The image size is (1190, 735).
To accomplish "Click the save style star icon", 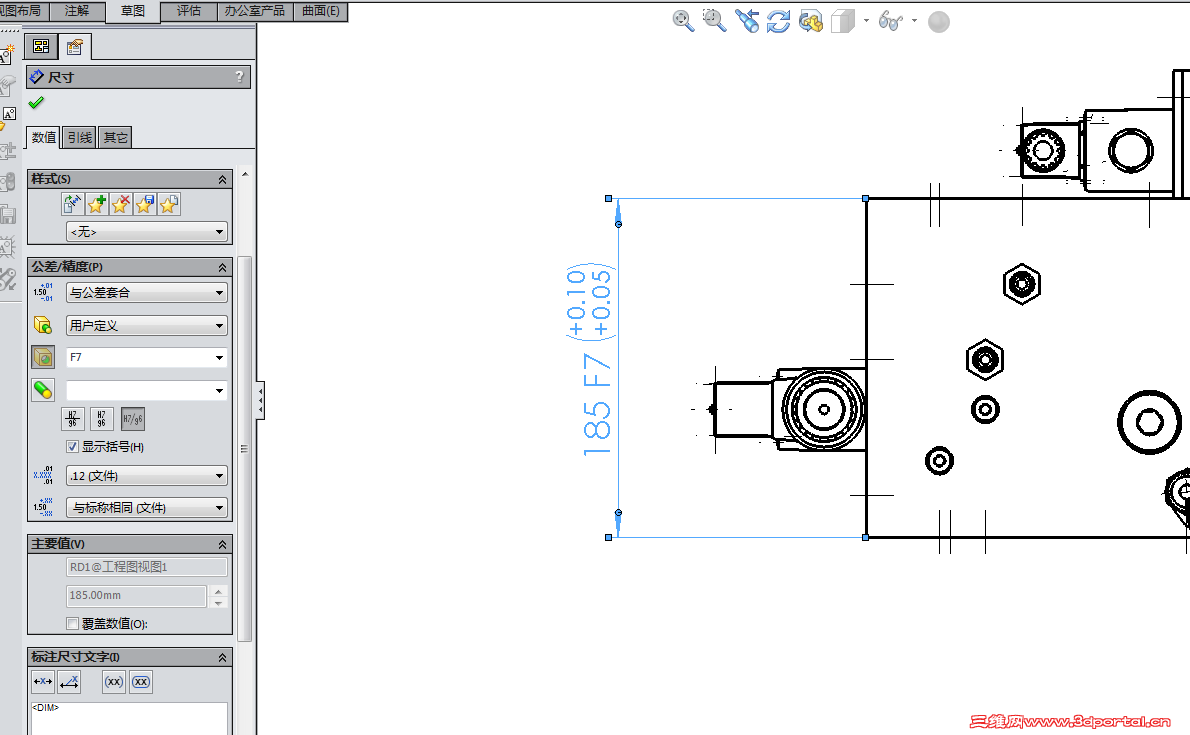I will tap(145, 203).
